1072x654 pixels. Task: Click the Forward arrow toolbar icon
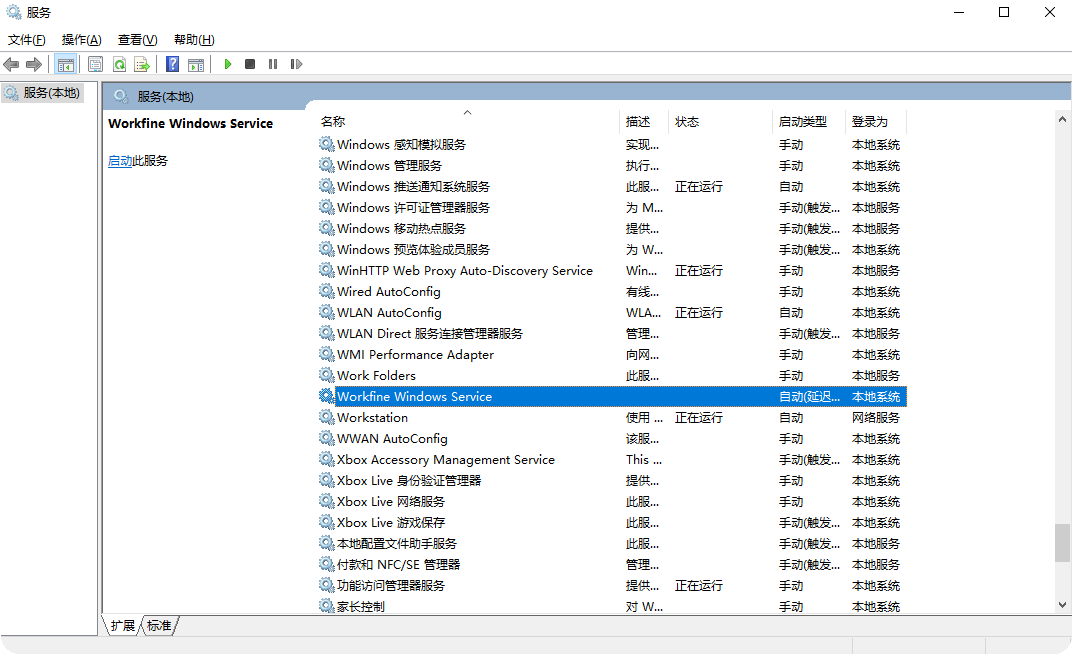(x=34, y=64)
